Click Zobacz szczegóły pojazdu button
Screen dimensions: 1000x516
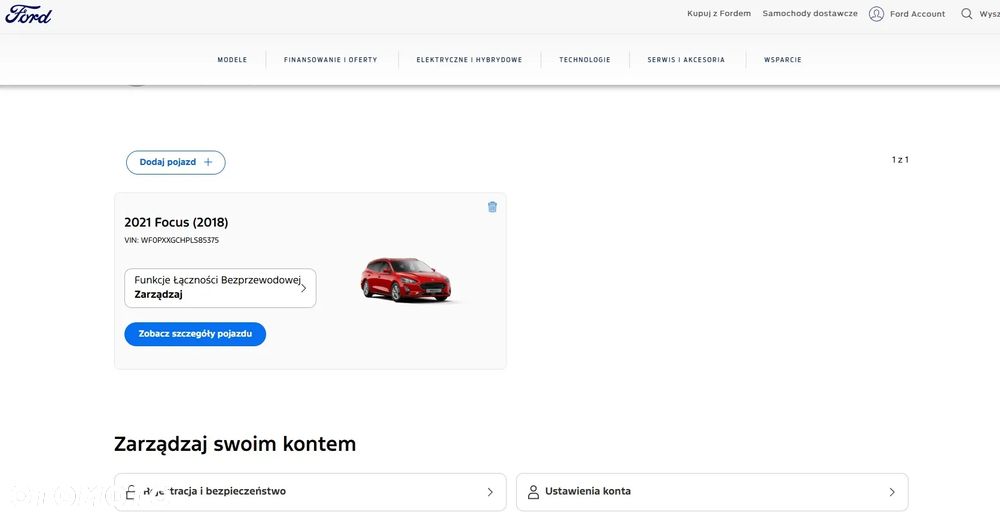(195, 334)
